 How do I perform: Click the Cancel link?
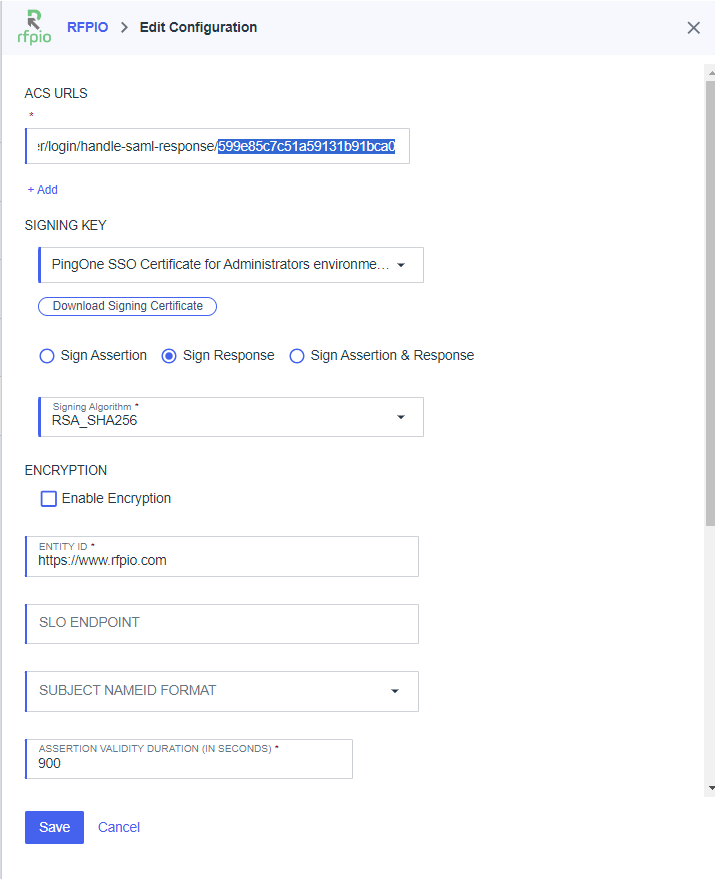pos(119,827)
